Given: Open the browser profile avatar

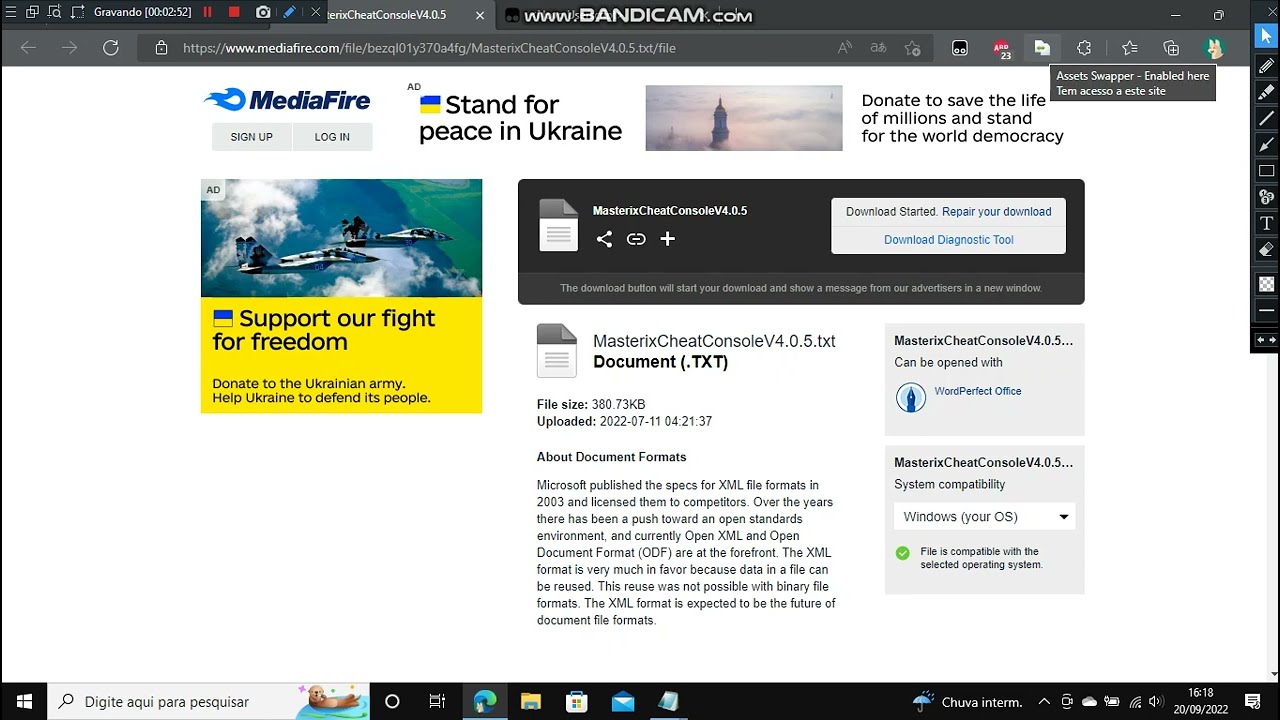Looking at the screenshot, I should click(1214, 48).
